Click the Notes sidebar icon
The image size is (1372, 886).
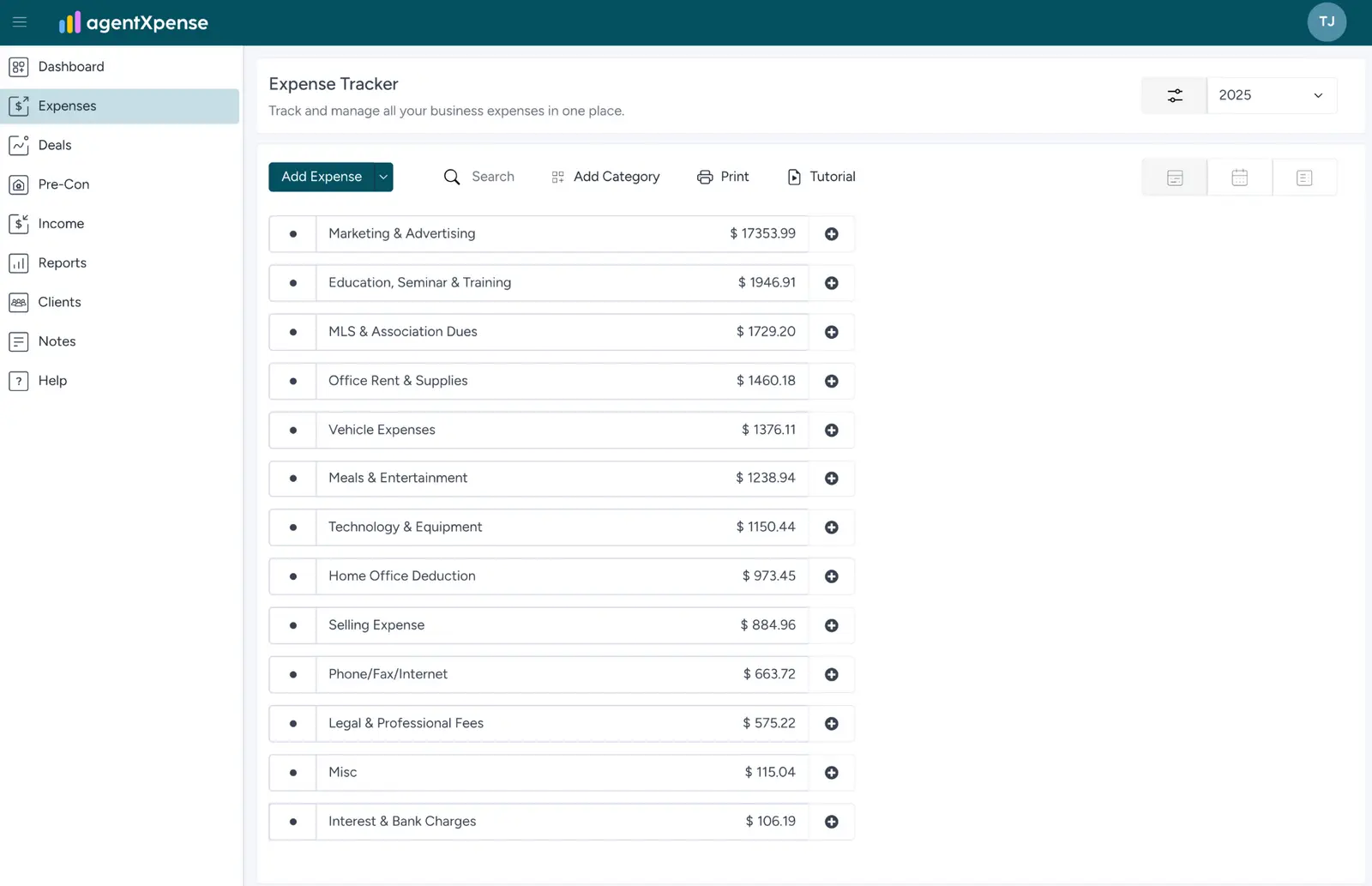tap(19, 341)
